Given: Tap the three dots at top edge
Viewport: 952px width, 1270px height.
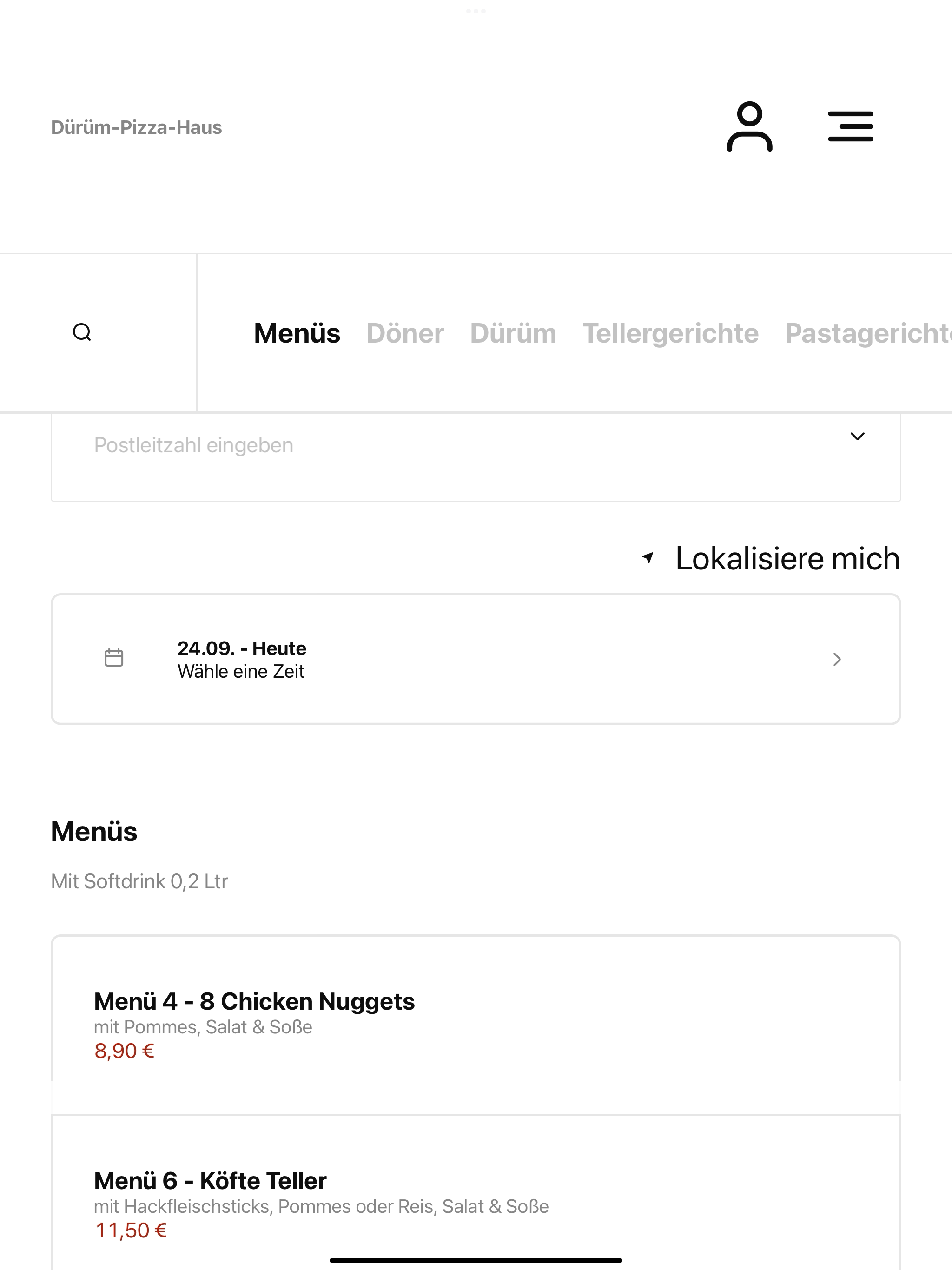Looking at the screenshot, I should (476, 11).
